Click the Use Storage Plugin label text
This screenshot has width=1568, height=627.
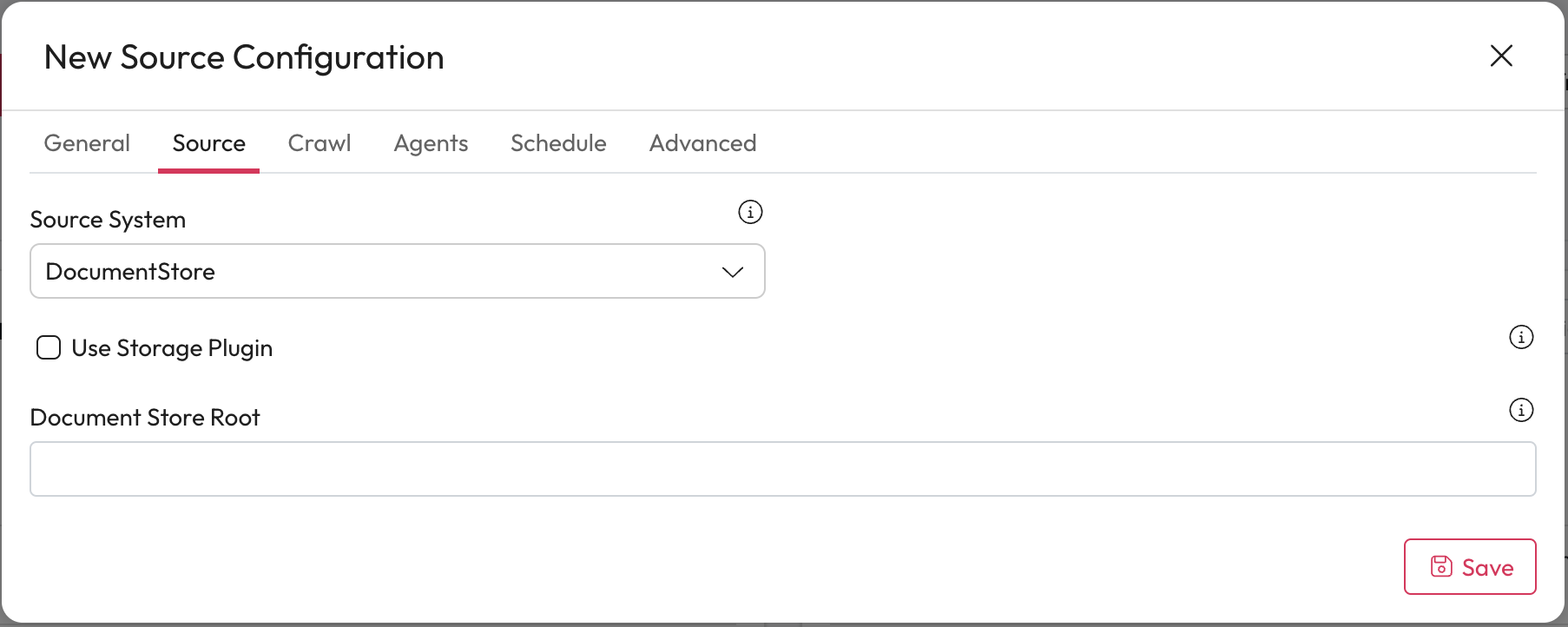[172, 348]
